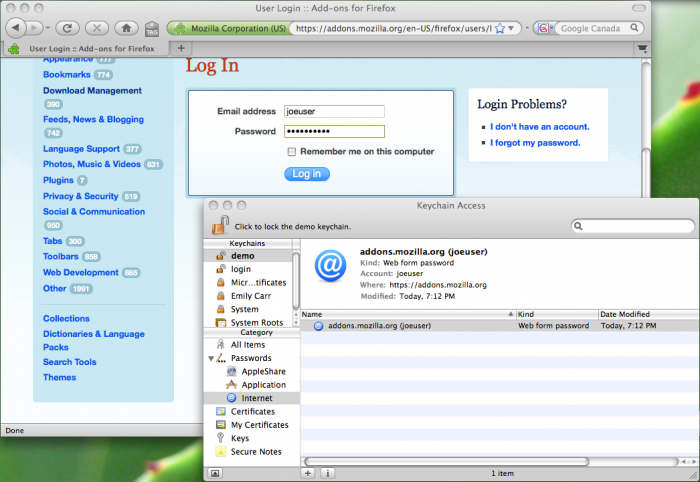Select My Certificates category
This screenshot has height=482, width=700.
252,425
